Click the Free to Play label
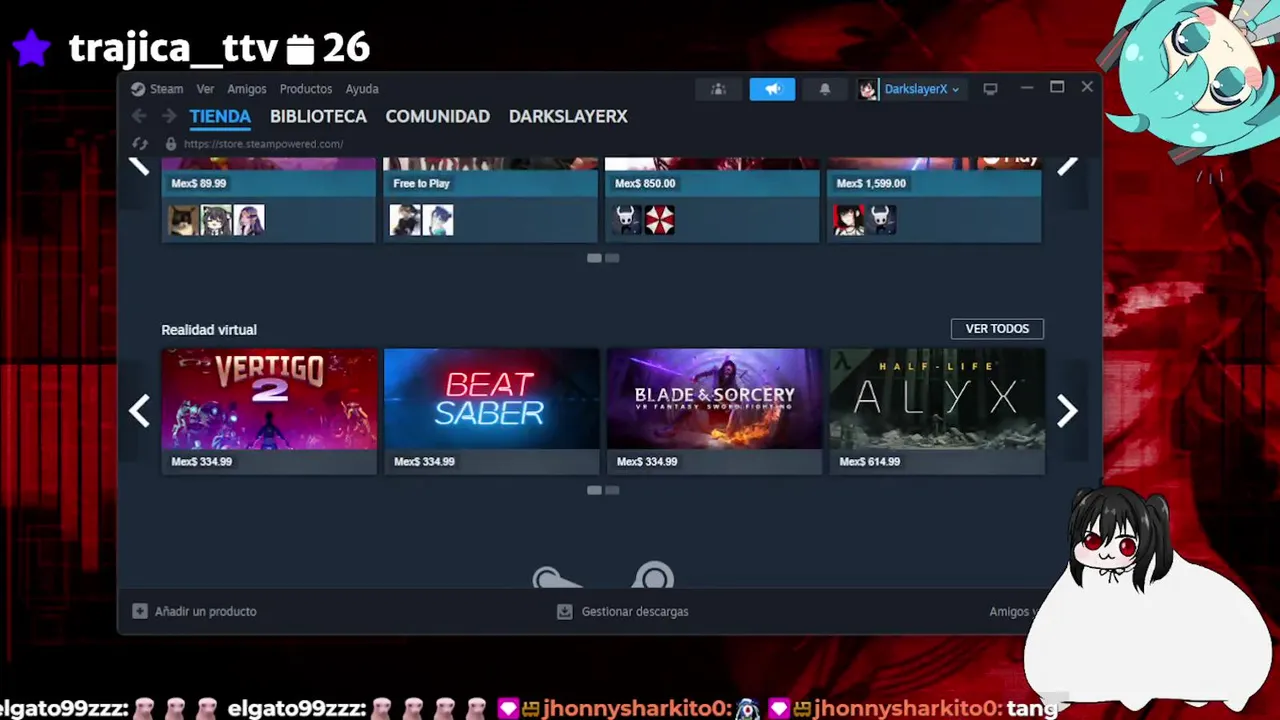The height and width of the screenshot is (720, 1280). 422,183
